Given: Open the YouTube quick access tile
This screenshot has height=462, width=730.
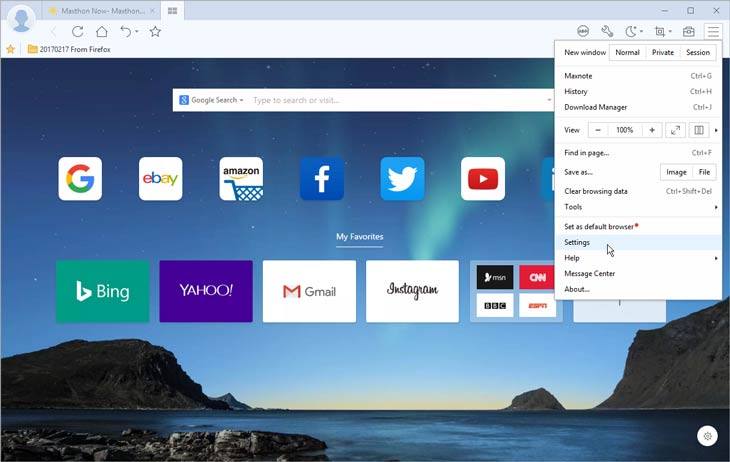Looking at the screenshot, I should click(483, 179).
